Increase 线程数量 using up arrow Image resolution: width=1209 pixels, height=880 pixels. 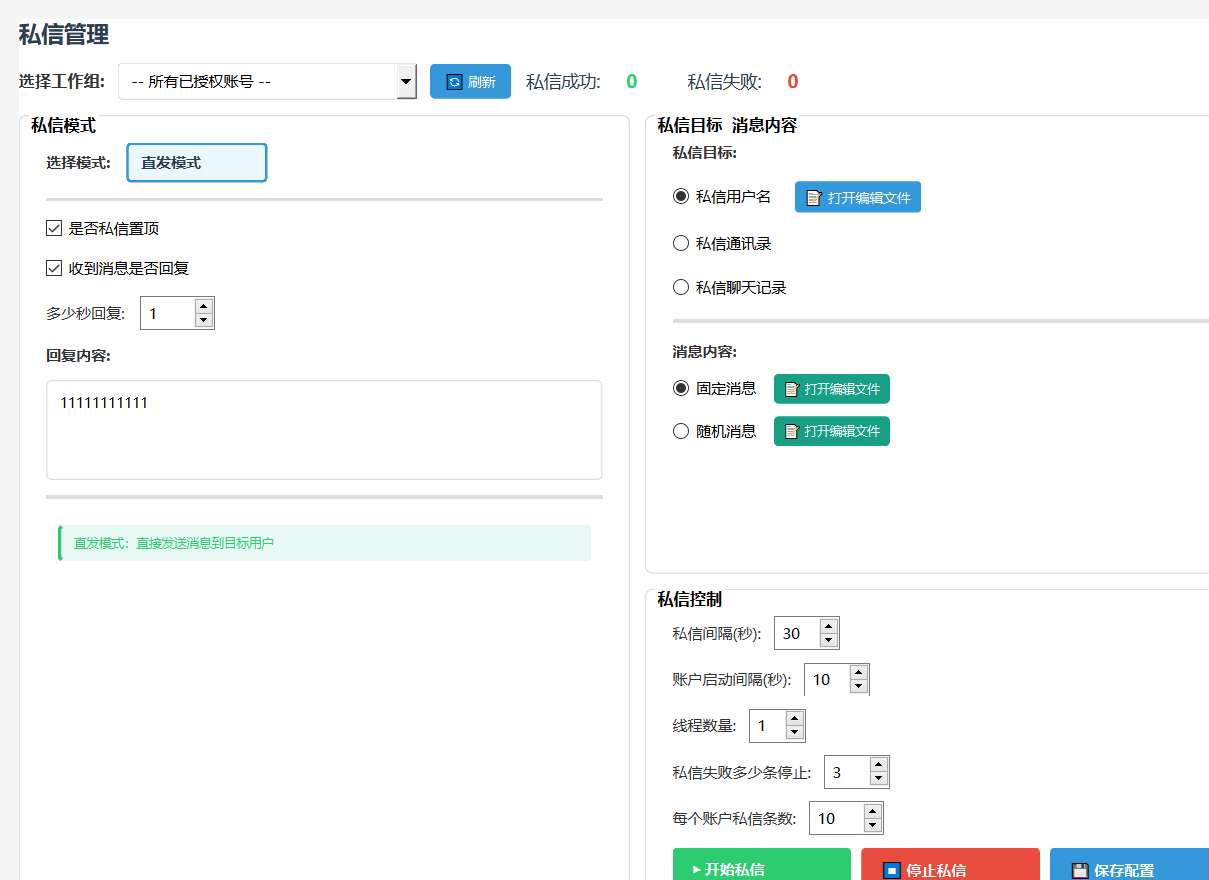click(794, 719)
